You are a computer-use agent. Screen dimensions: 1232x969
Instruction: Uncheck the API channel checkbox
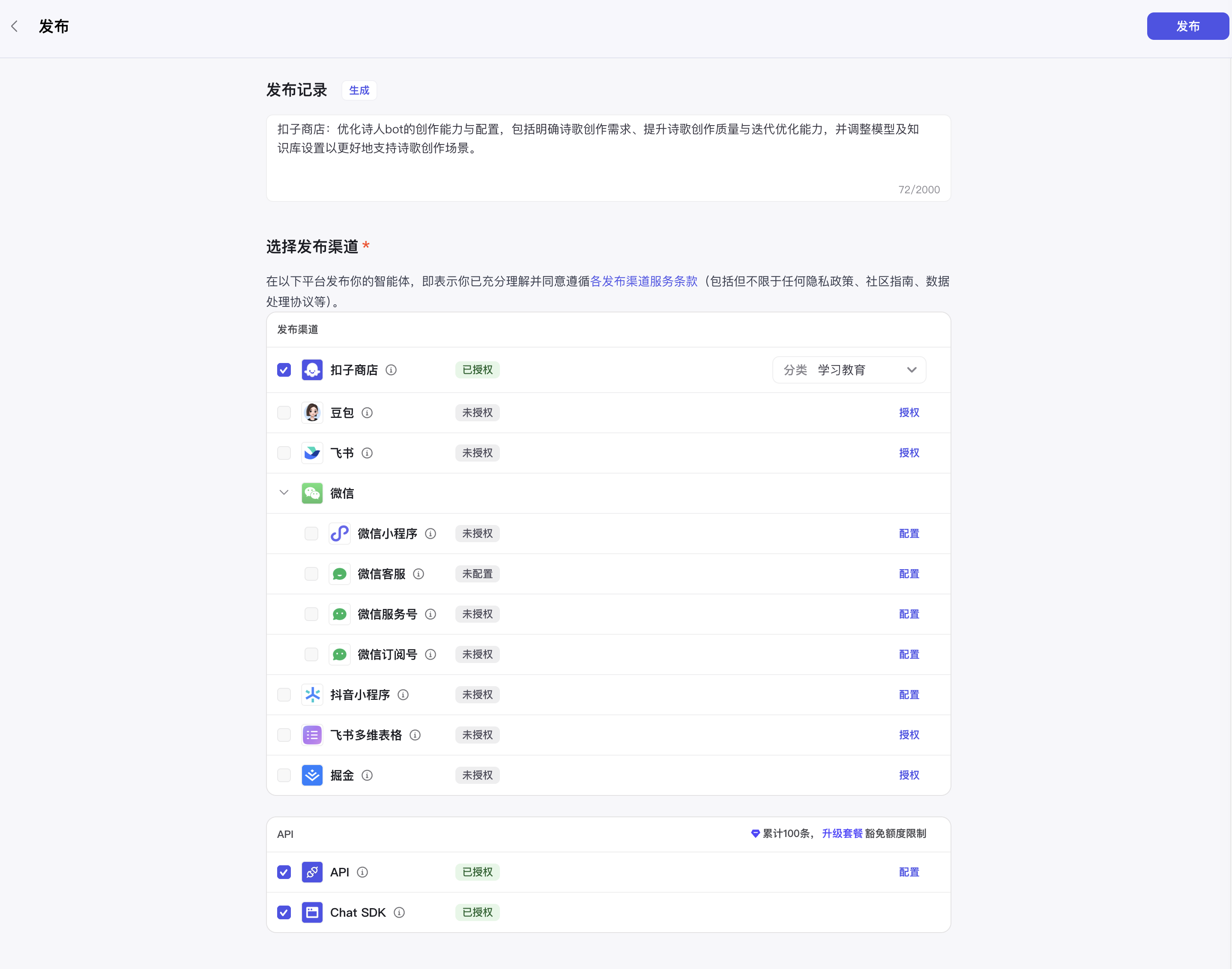point(284,872)
